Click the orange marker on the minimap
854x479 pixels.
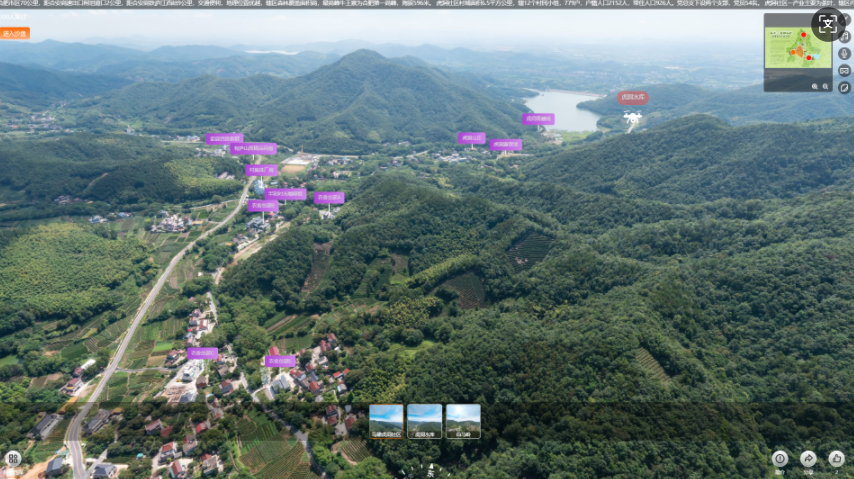(x=795, y=54)
